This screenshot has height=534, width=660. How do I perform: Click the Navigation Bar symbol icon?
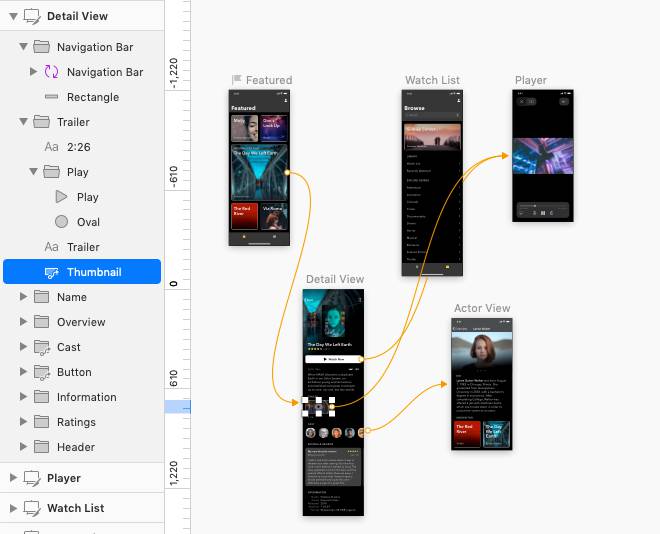pyautogui.click(x=52, y=72)
